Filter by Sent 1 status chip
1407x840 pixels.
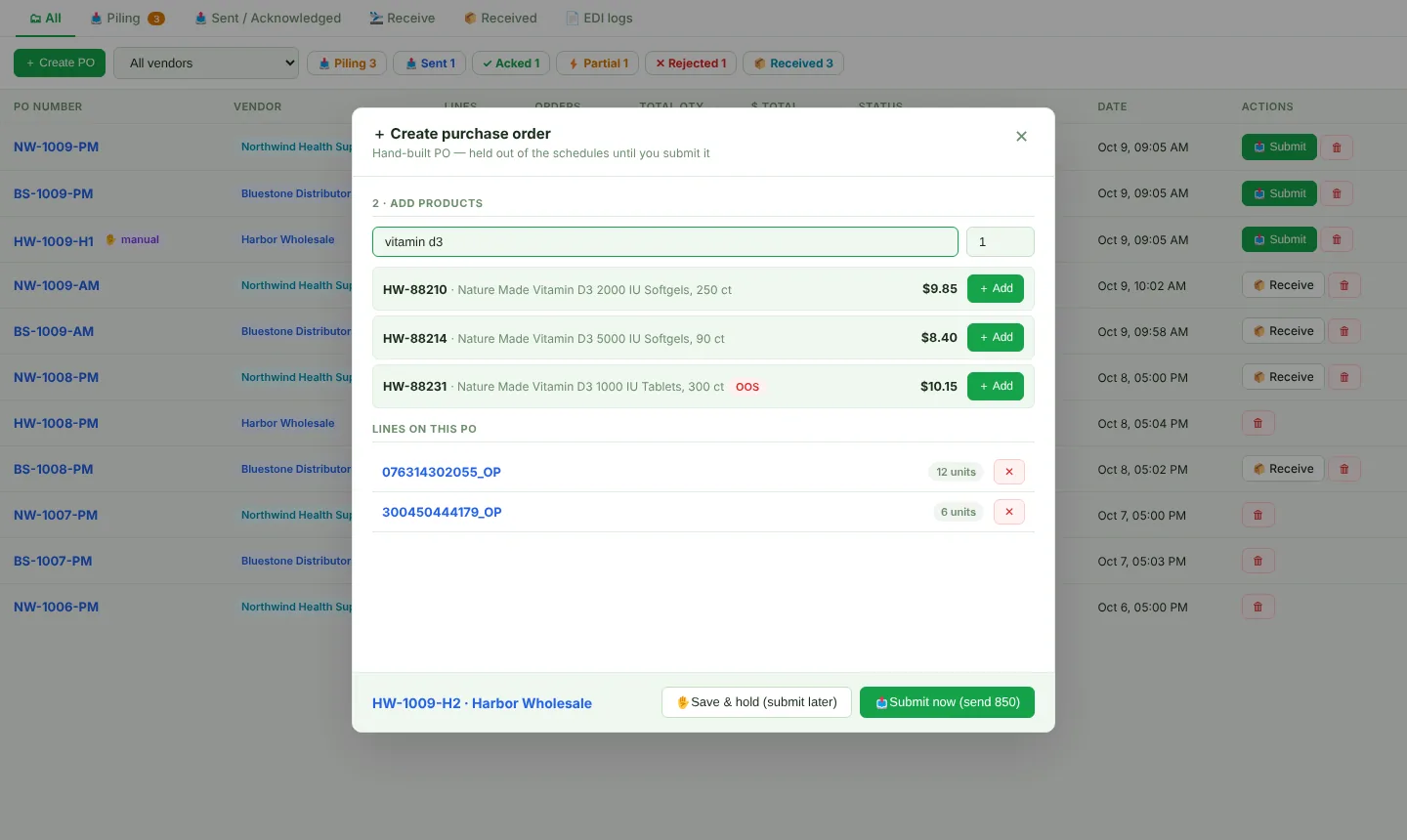pyautogui.click(x=430, y=63)
